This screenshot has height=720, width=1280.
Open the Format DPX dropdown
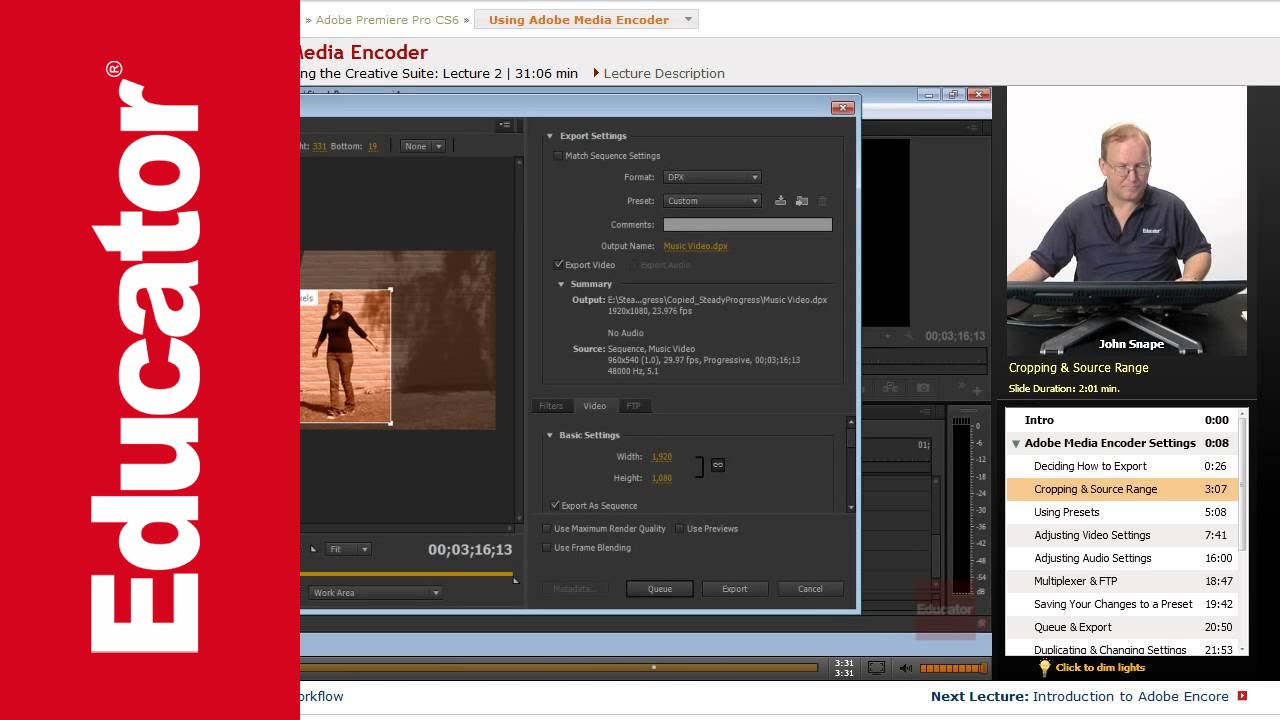click(x=712, y=177)
